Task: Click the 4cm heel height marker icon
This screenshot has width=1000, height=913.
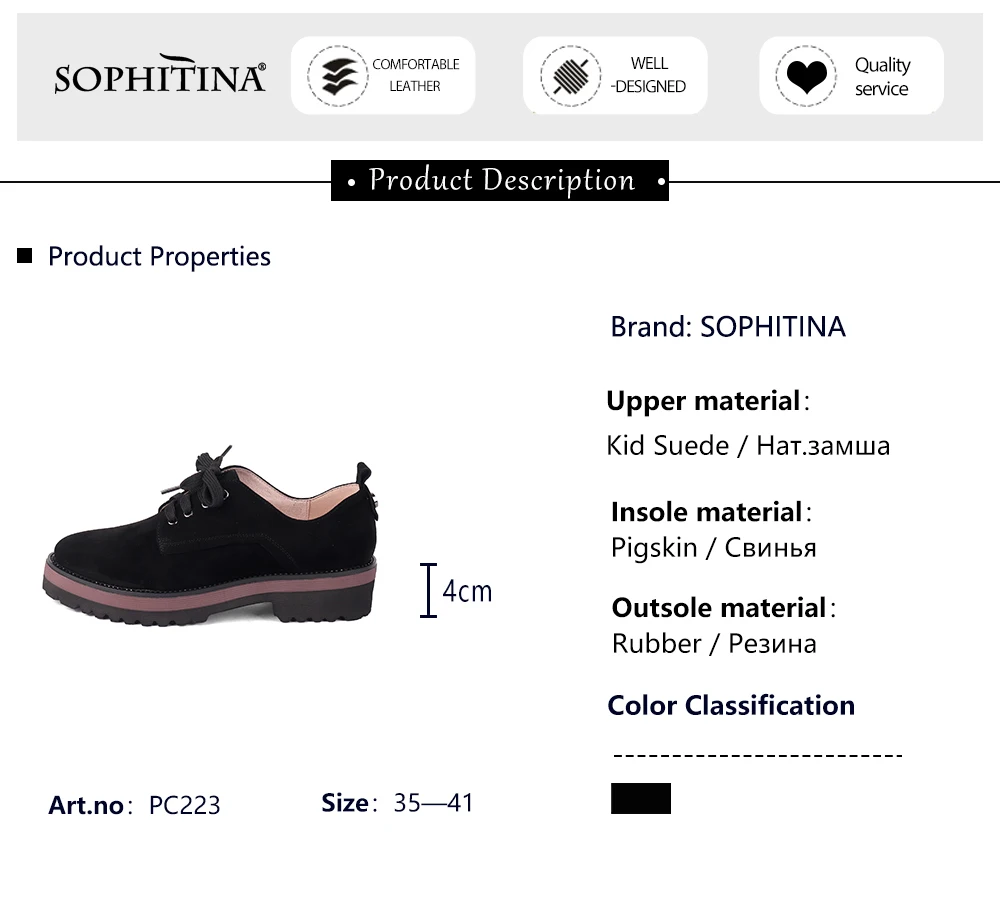Action: (x=428, y=590)
